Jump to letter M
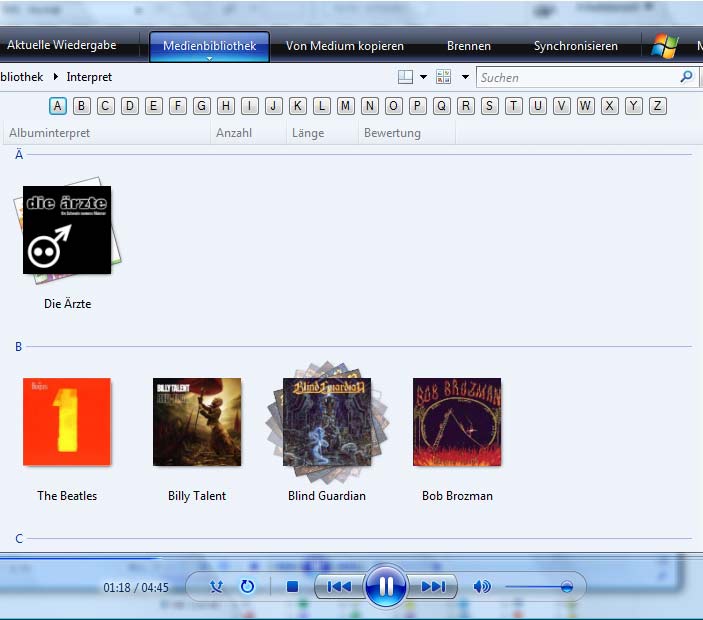Screen dimensions: 703x620 pyautogui.click(x=345, y=106)
